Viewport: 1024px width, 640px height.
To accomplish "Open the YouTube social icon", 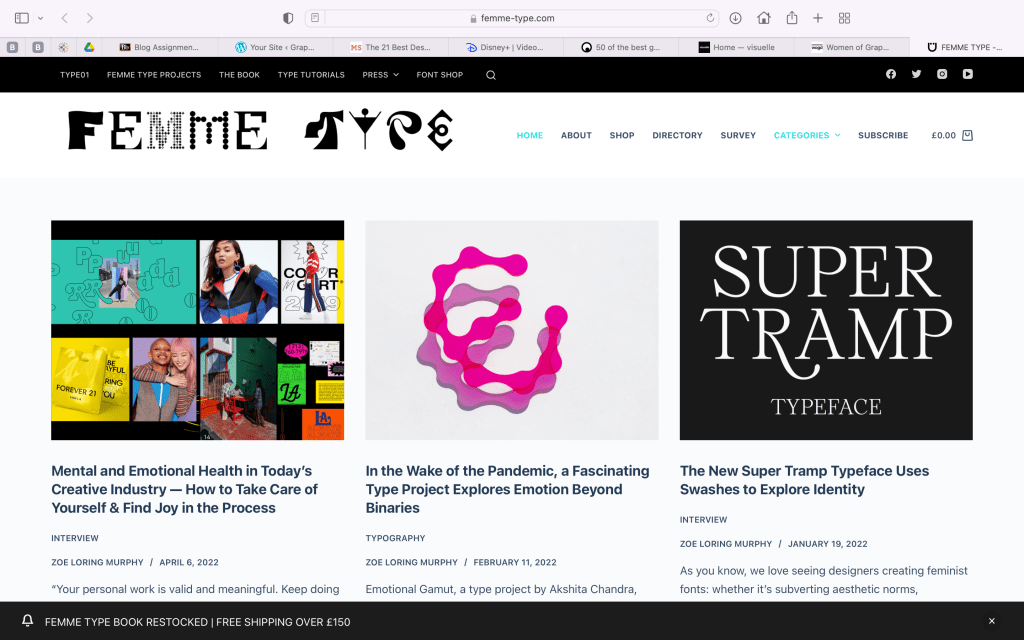I will [x=967, y=74].
